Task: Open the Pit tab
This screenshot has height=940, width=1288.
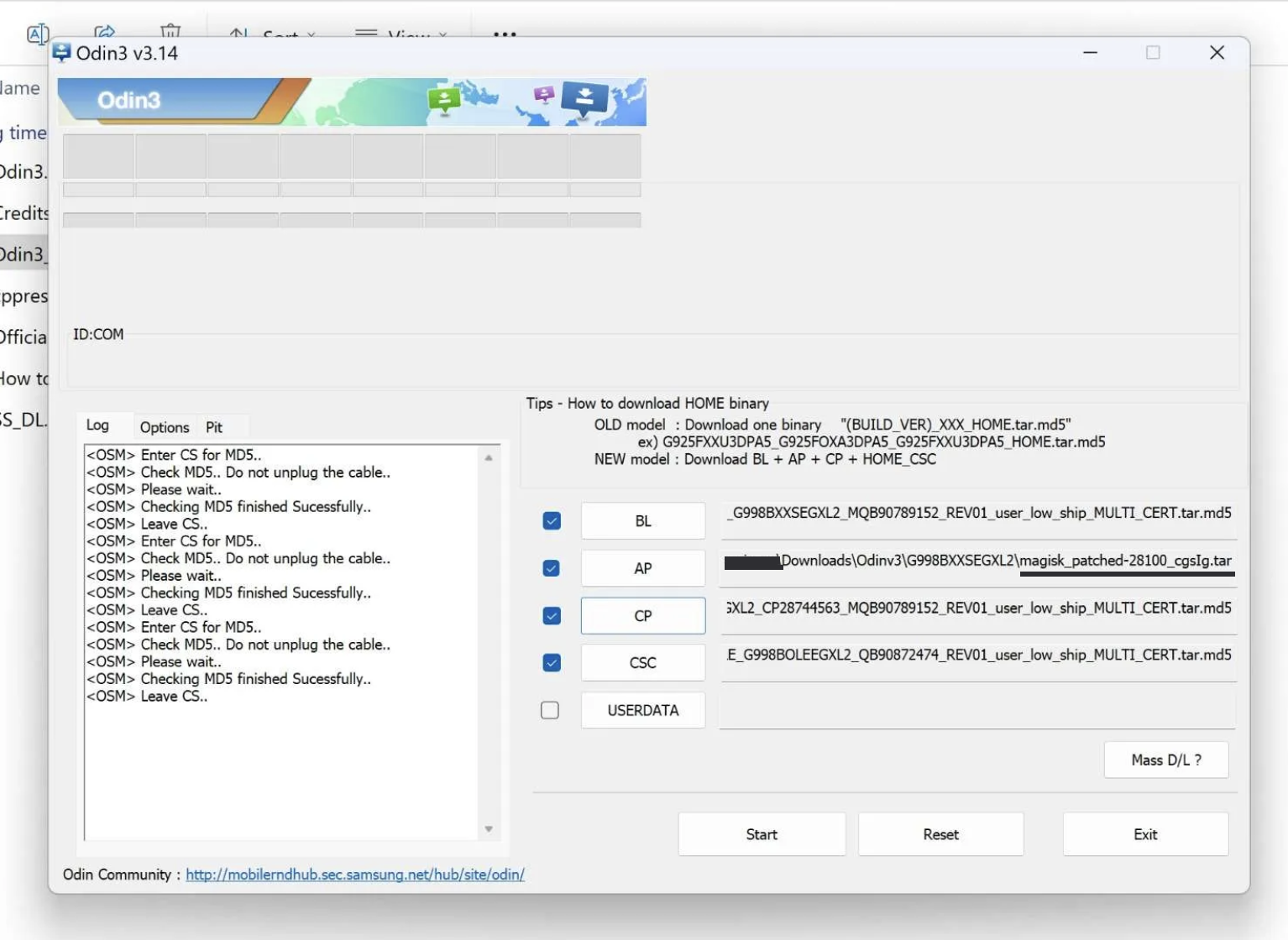Action: [x=214, y=426]
